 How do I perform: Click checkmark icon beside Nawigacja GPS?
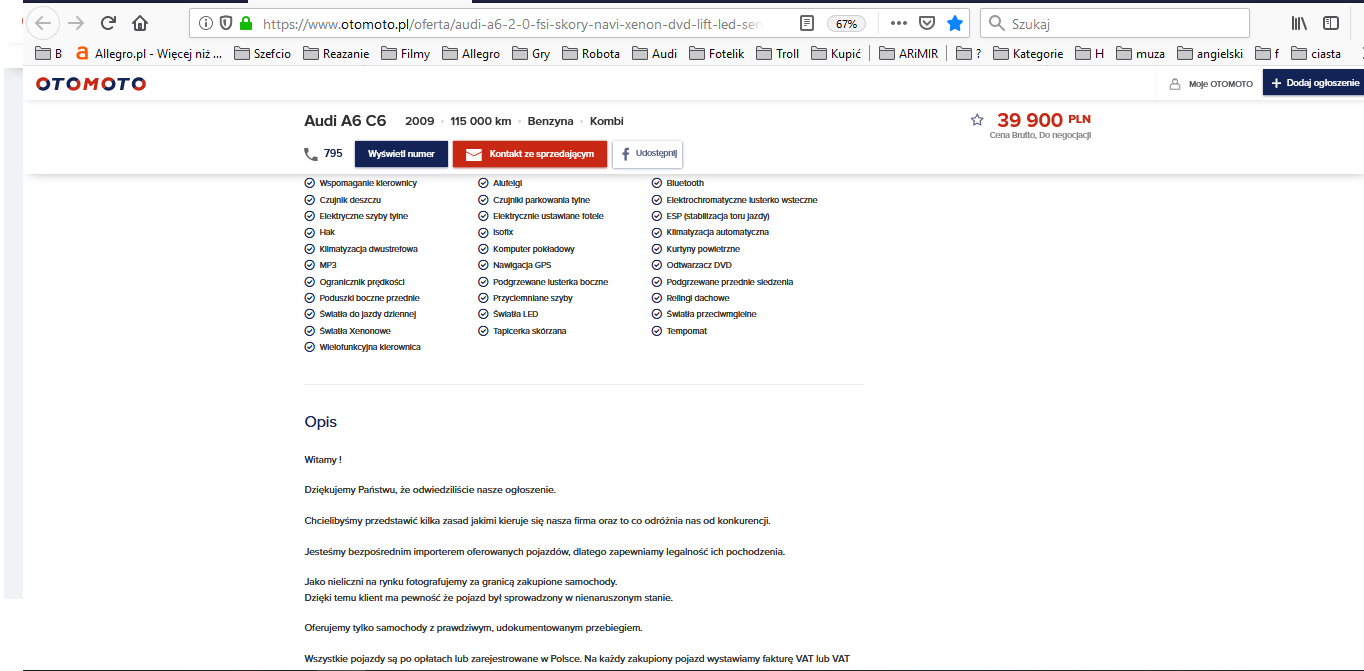pyautogui.click(x=483, y=265)
